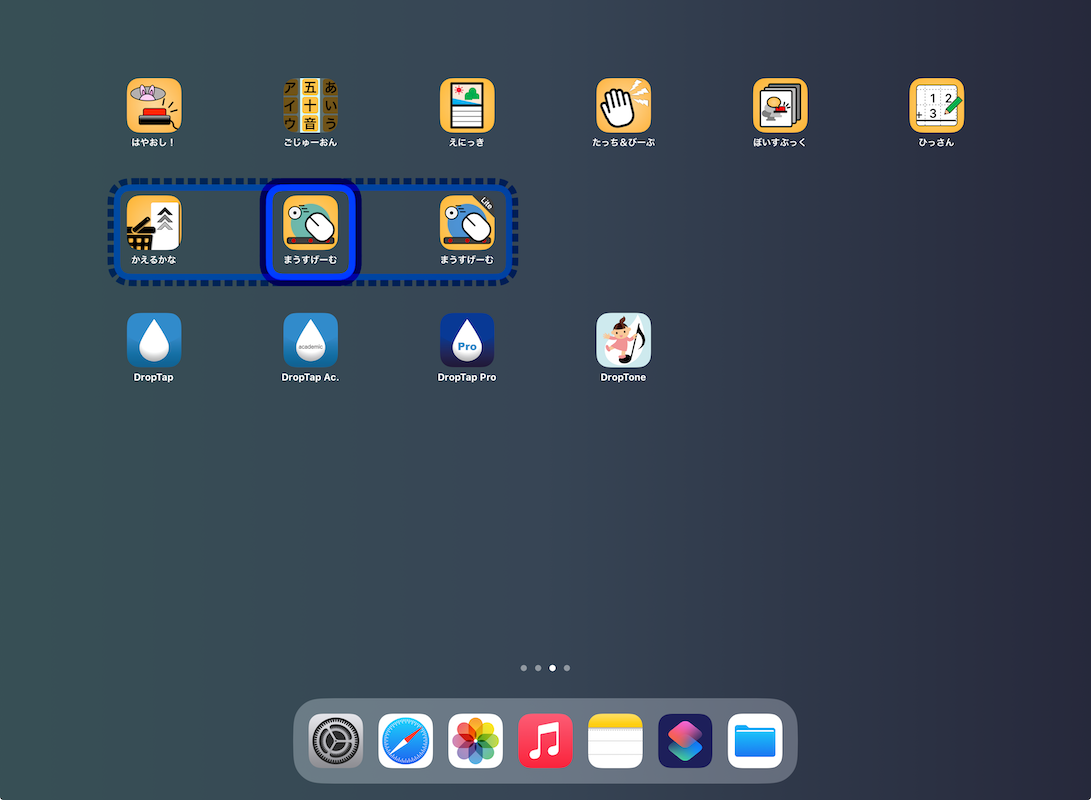Open Photos in the dock
Screen dimensions: 1091x800
click(475, 741)
